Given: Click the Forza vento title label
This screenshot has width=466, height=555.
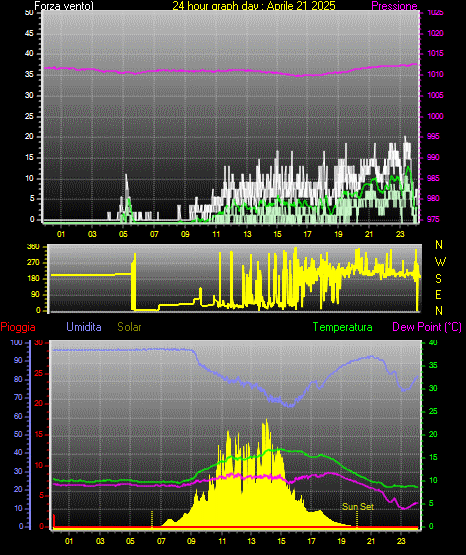Looking at the screenshot, I should [x=64, y=6].
